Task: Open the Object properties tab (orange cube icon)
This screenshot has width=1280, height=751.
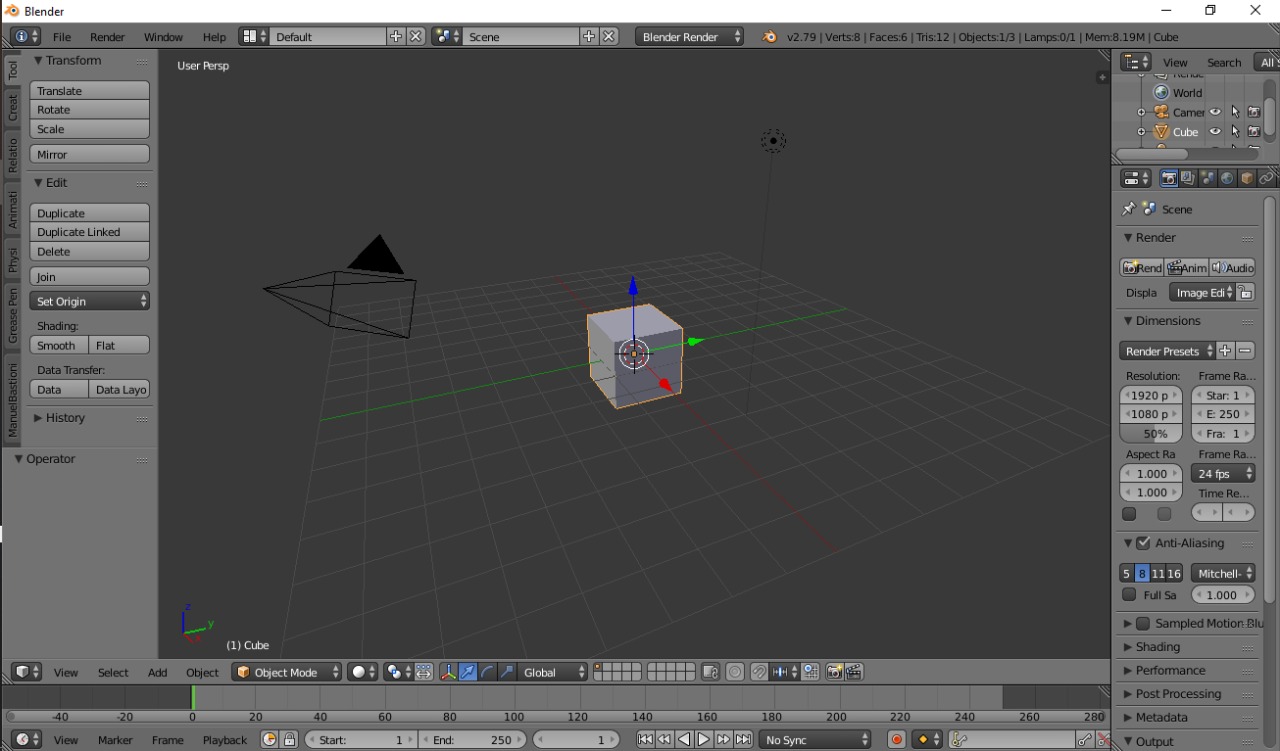Action: (x=1247, y=178)
